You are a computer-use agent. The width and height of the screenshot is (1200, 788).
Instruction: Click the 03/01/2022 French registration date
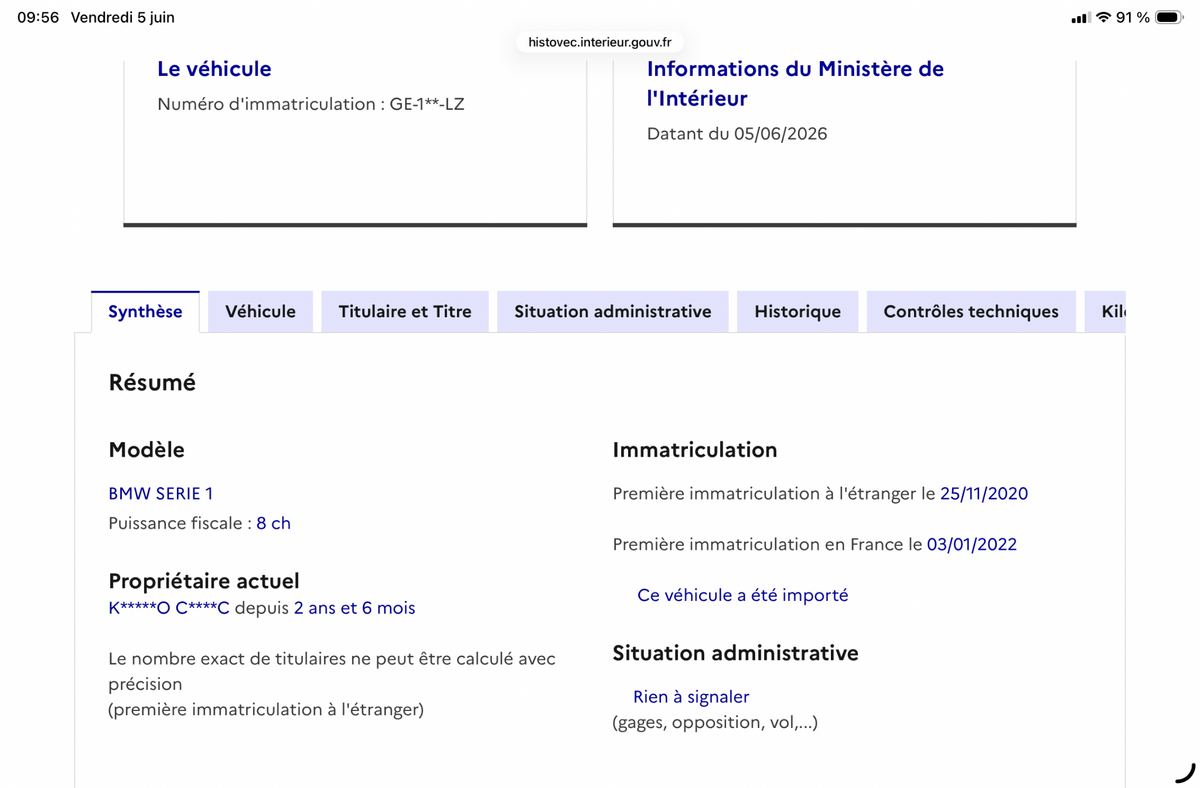tap(972, 545)
